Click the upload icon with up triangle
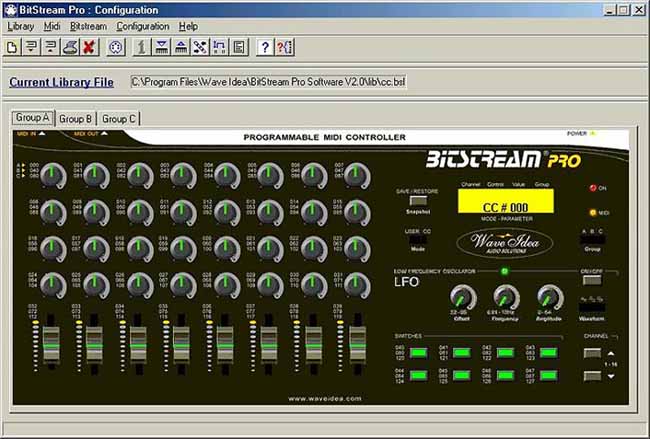 181,47
